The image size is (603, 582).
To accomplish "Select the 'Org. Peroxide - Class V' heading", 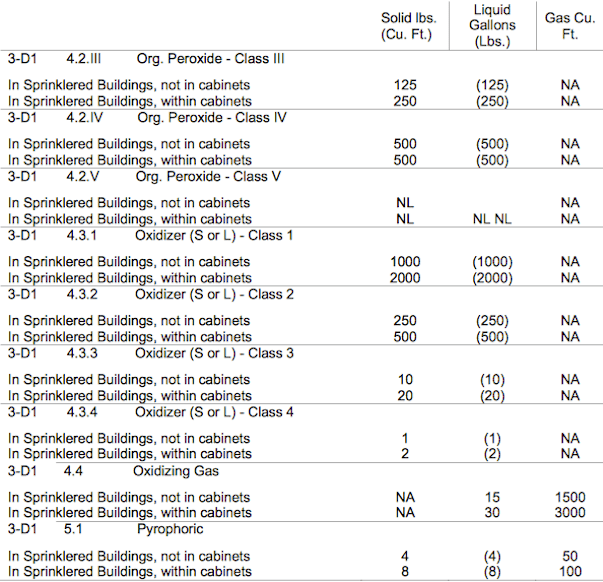I will pyautogui.click(x=208, y=177).
